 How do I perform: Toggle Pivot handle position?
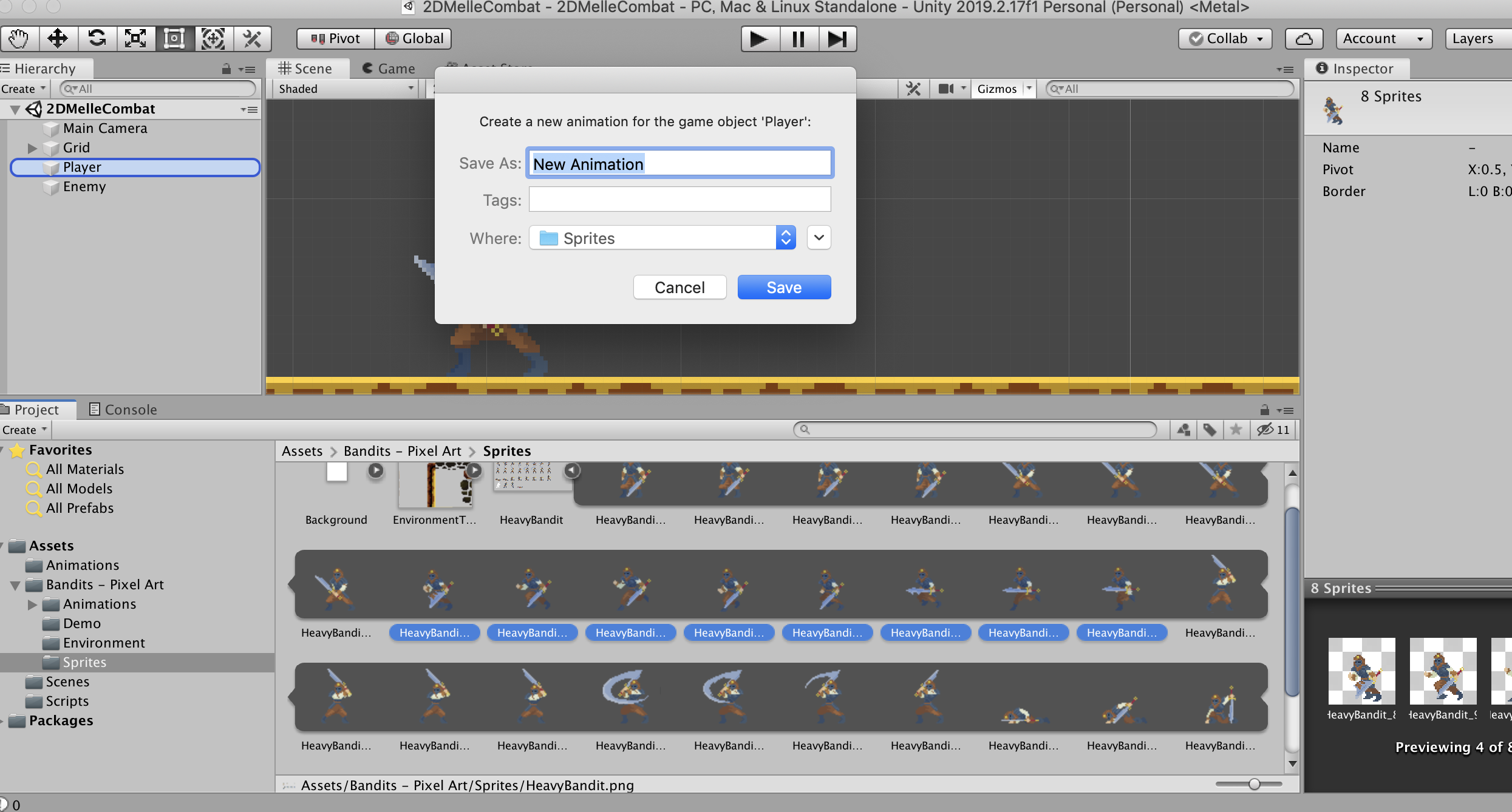(x=336, y=39)
